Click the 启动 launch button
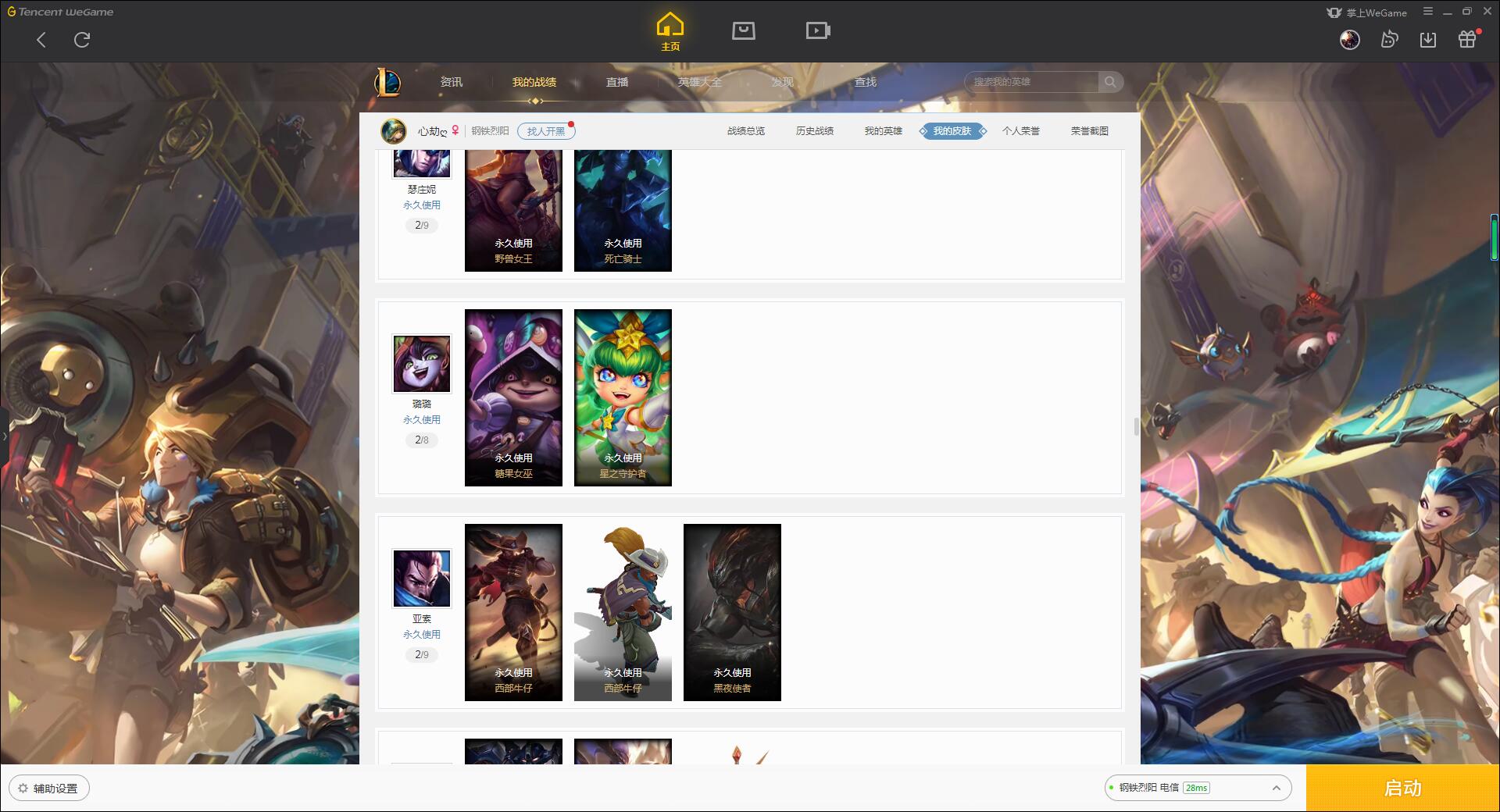 1403,789
